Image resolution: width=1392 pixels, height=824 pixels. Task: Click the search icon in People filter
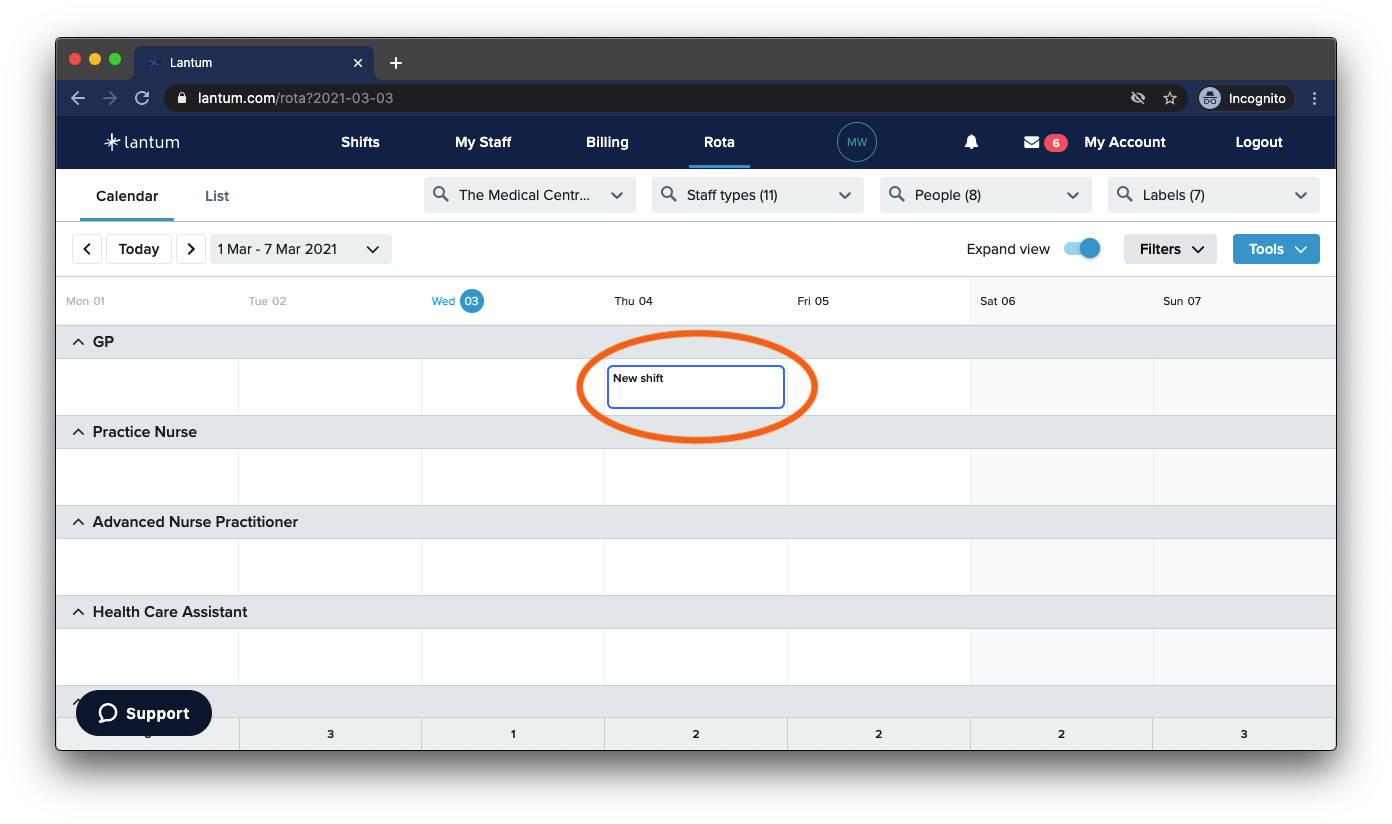coord(897,194)
